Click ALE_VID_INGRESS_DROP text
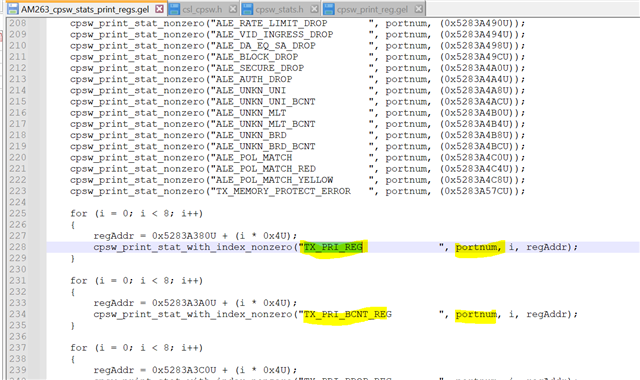Screen dimensions: 640x380 pyautogui.click(x=274, y=34)
